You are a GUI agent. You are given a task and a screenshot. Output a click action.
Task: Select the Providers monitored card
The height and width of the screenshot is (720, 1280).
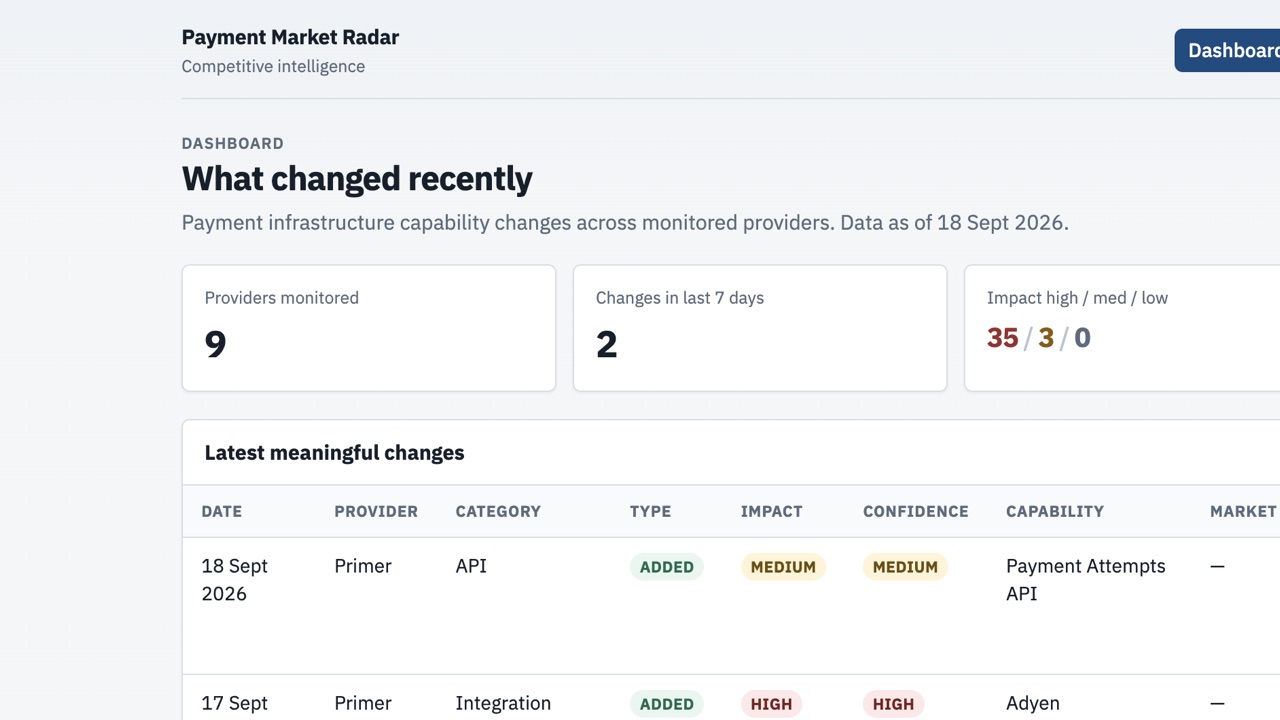coord(369,328)
